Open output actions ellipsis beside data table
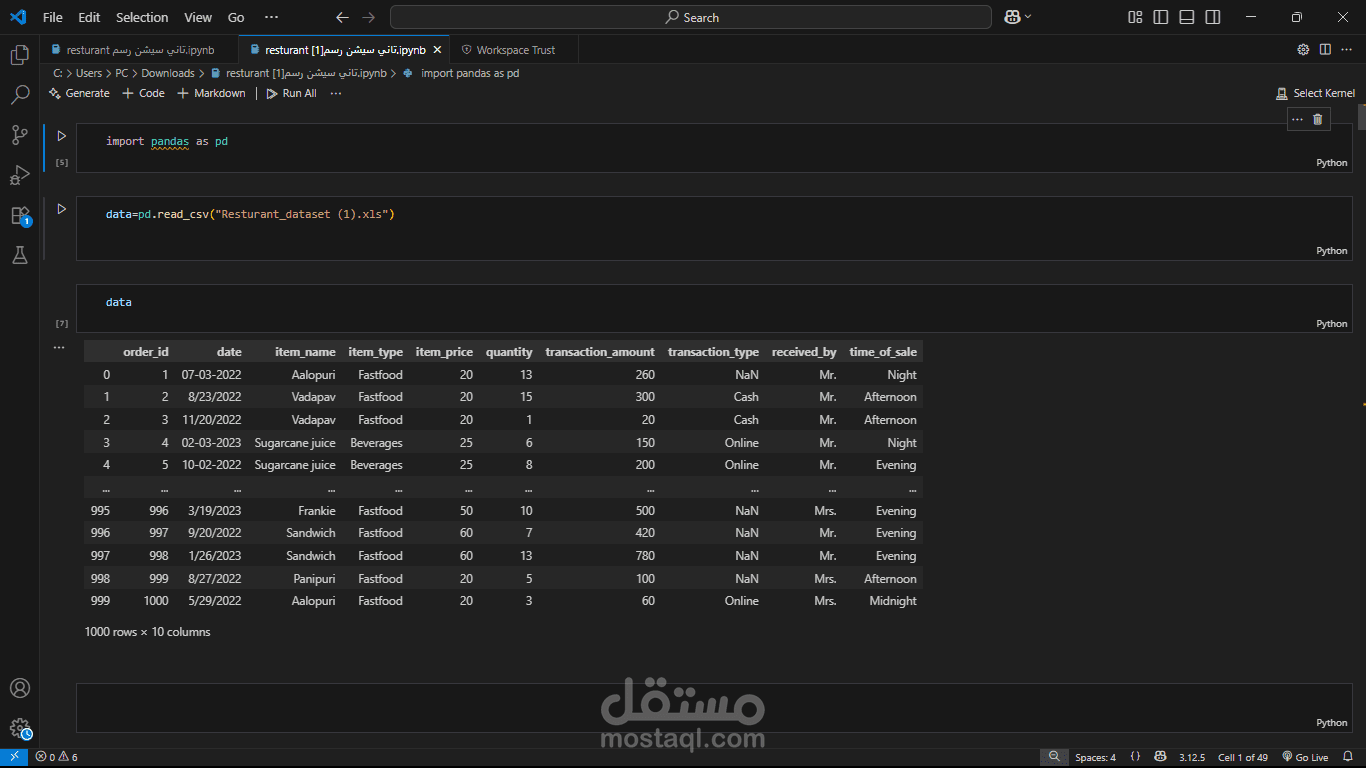Viewport: 1366px width, 768px height. [59, 348]
